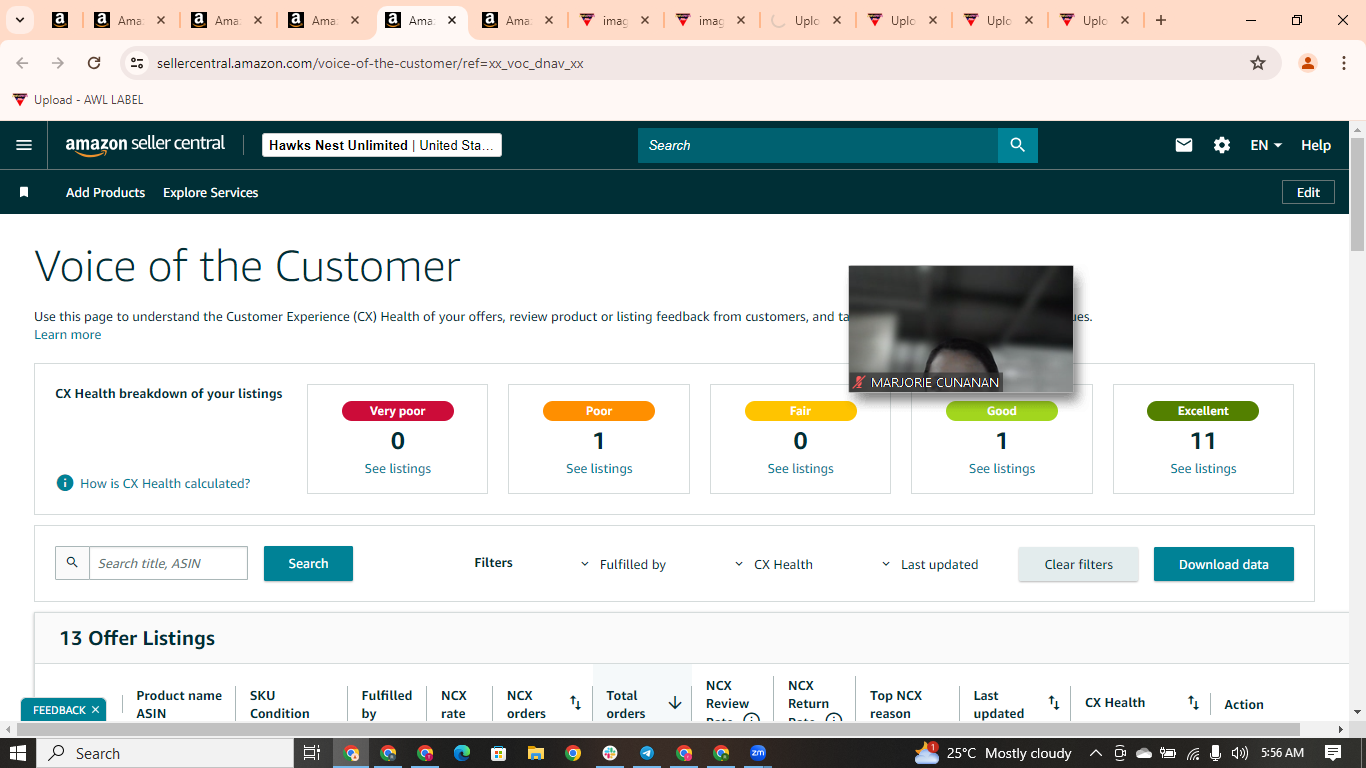Viewport: 1366px width, 768px height.
Task: See listings under Fair
Action: [800, 468]
